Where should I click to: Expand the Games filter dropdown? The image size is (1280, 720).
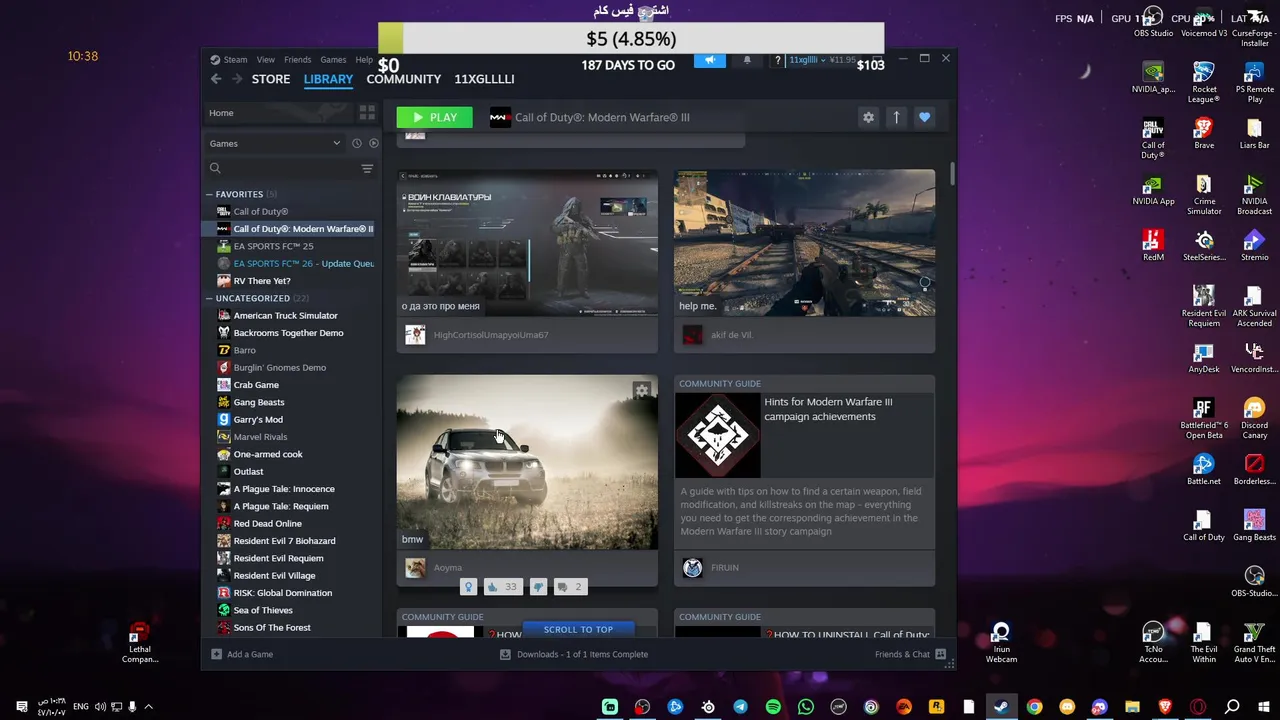pyautogui.click(x=275, y=143)
